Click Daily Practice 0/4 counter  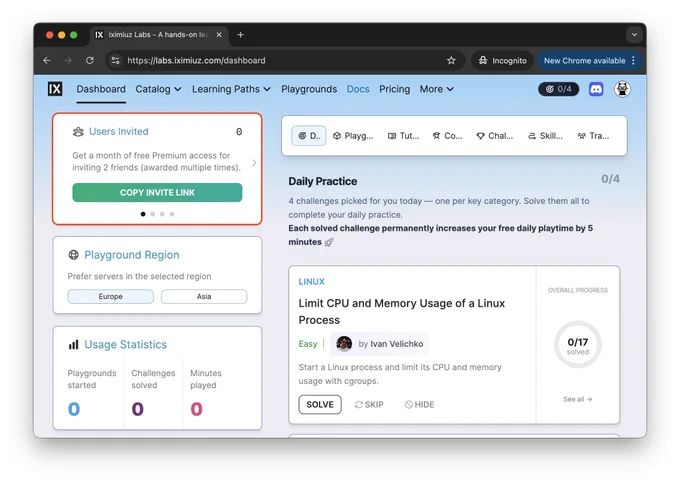(610, 179)
